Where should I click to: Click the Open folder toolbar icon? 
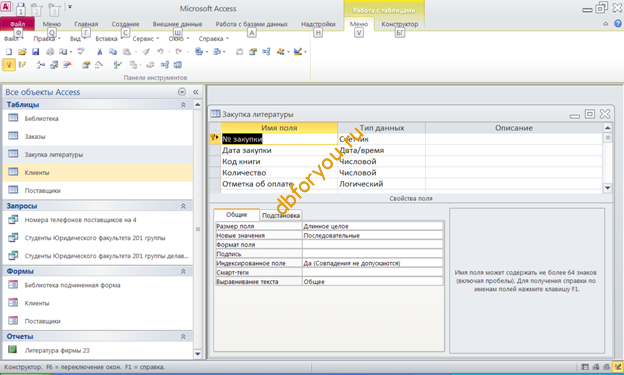click(22, 52)
